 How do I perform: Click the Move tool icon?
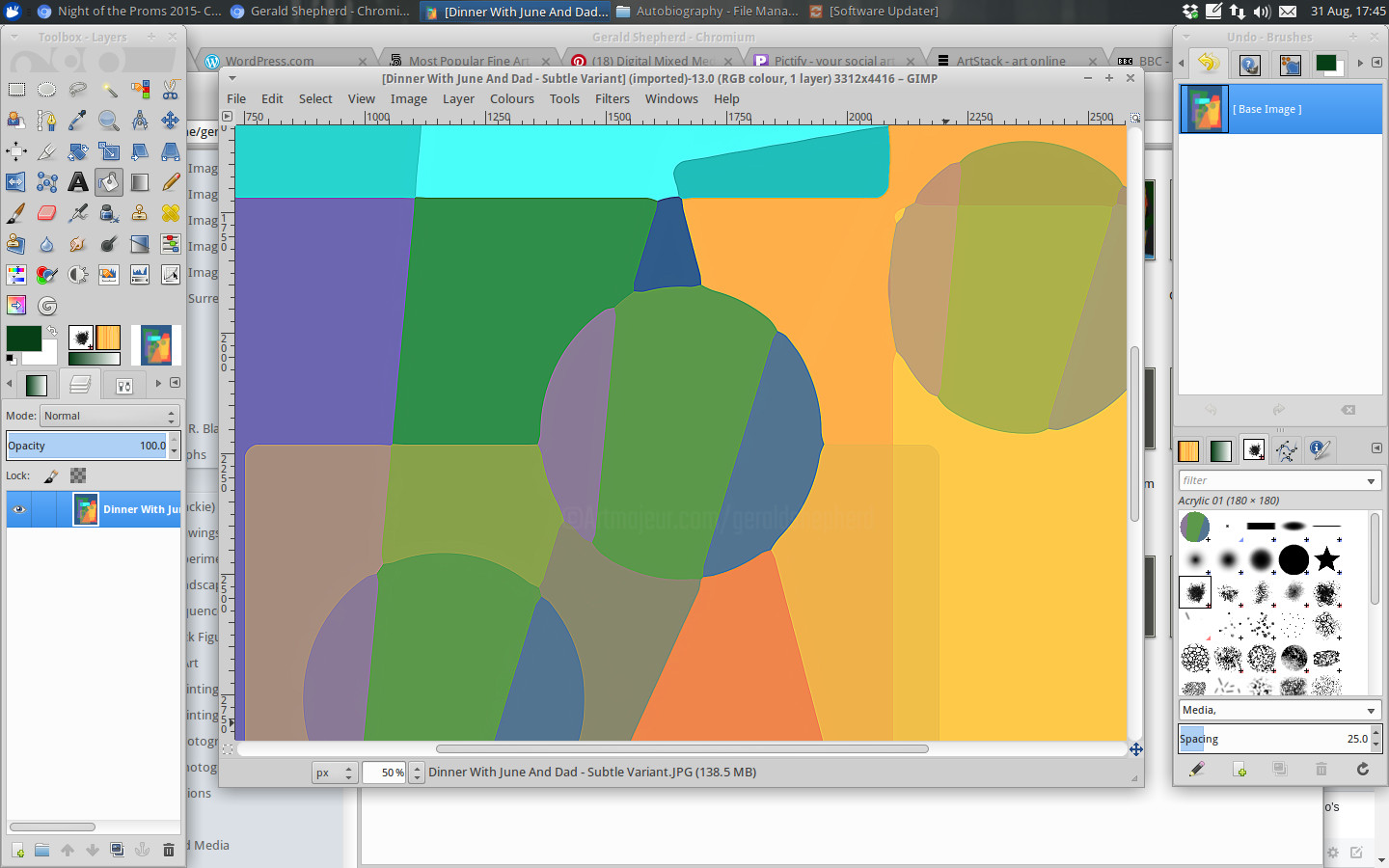[171, 121]
